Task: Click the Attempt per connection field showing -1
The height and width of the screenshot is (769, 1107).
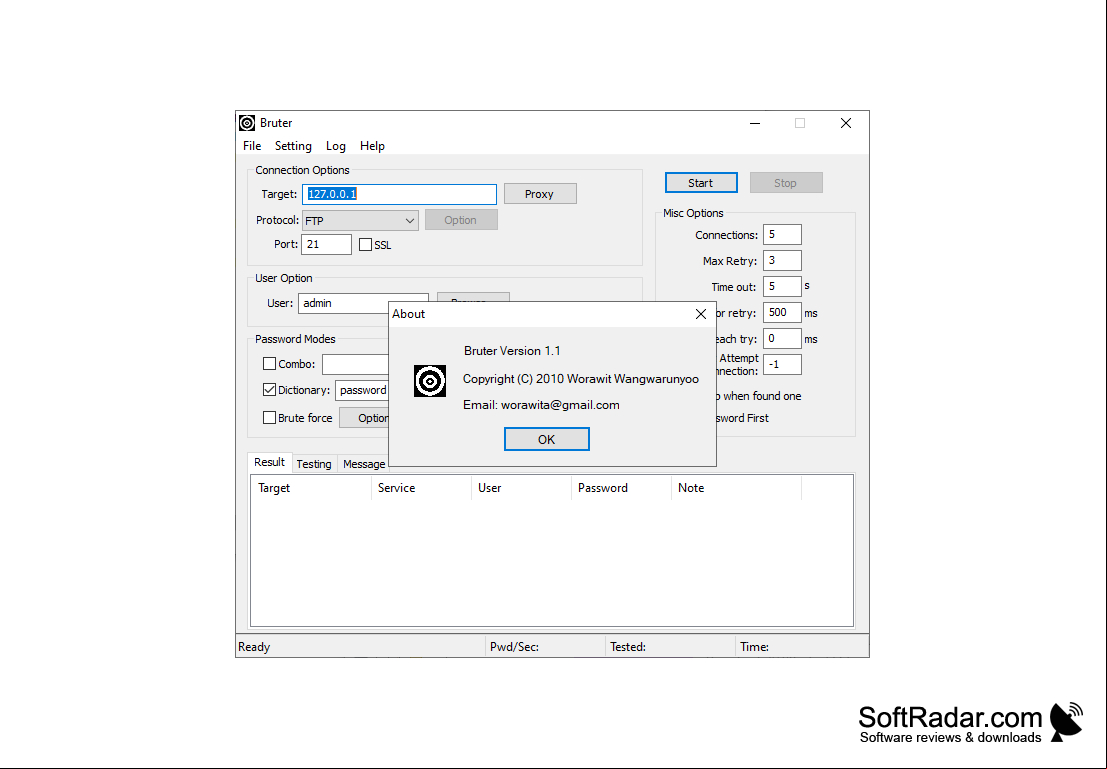Action: (782, 365)
